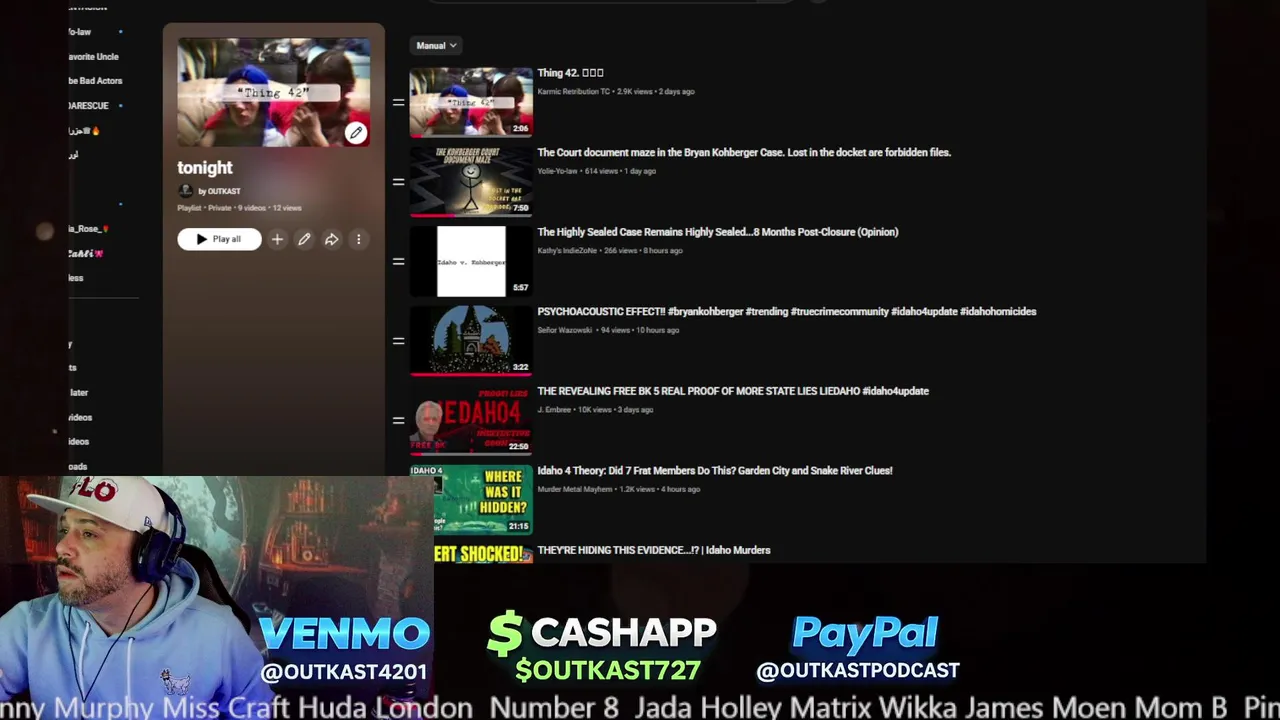
Task: Open 'THEY'RE HIDING THIS EVIDENCE' video title
Action: pos(654,550)
